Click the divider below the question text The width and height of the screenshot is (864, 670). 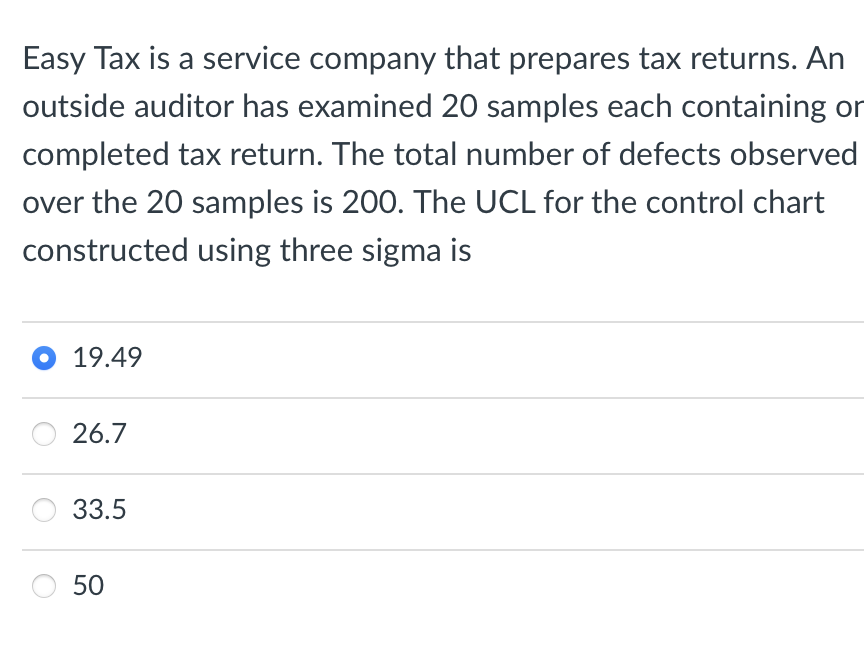tap(430, 321)
